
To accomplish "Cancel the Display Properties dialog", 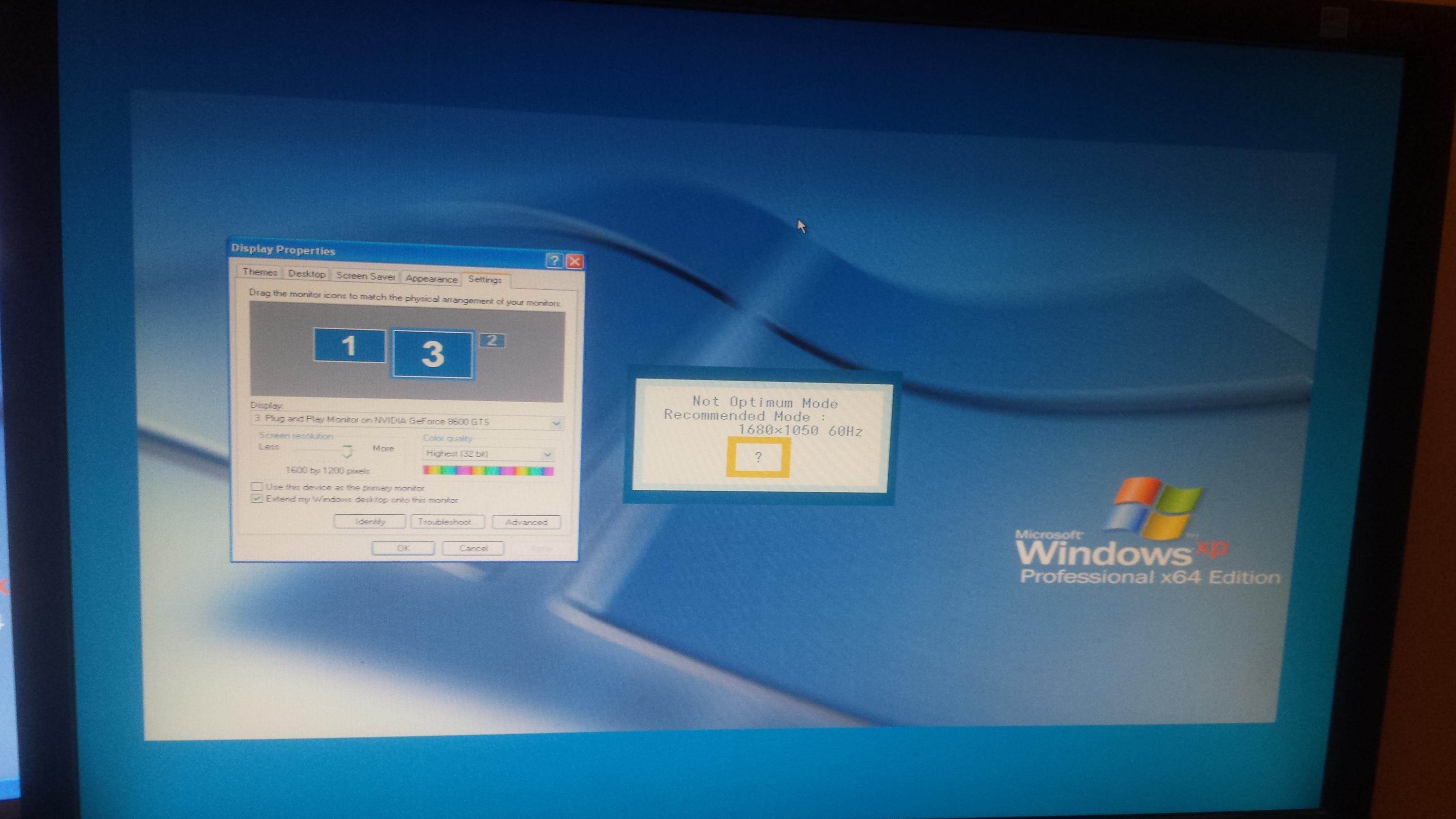I will coord(473,548).
